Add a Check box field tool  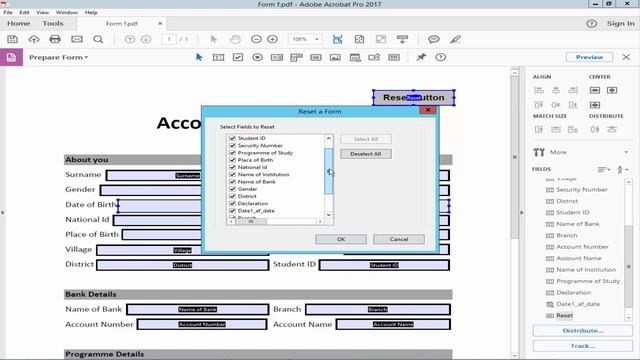point(238,58)
